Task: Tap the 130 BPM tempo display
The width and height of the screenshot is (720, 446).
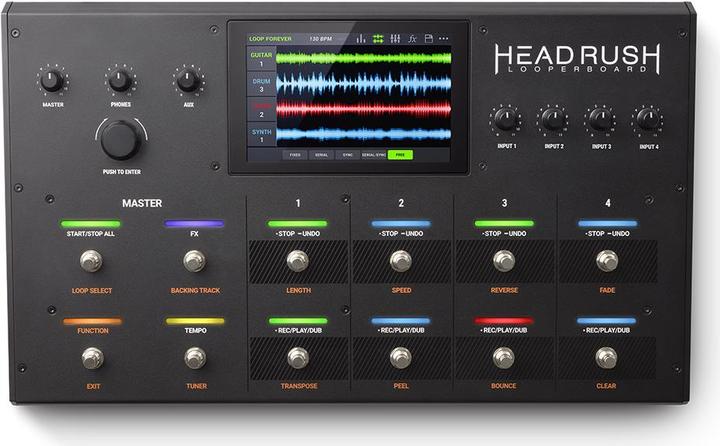Action: point(320,39)
